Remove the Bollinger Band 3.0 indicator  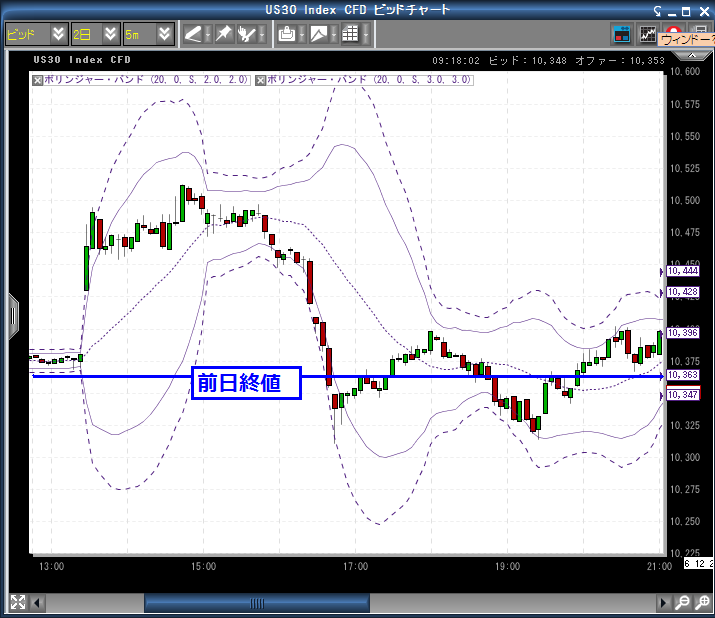coord(261,77)
